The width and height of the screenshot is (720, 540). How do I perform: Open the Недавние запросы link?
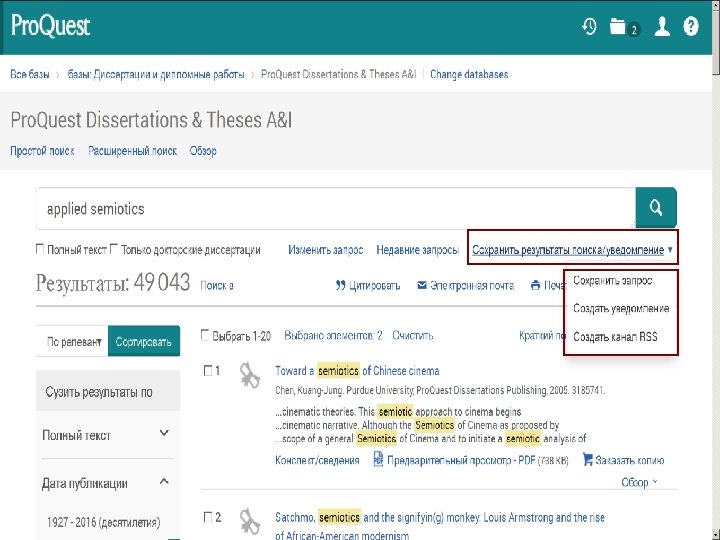pos(417,250)
